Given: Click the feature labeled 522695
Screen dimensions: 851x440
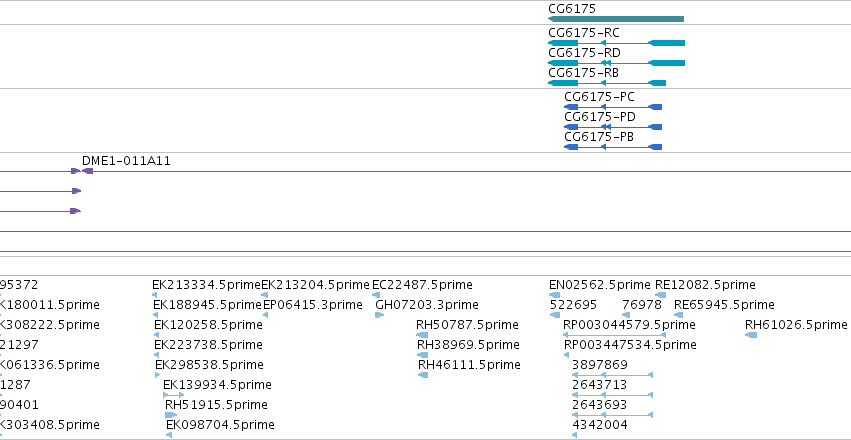Looking at the screenshot, I should point(555,315).
